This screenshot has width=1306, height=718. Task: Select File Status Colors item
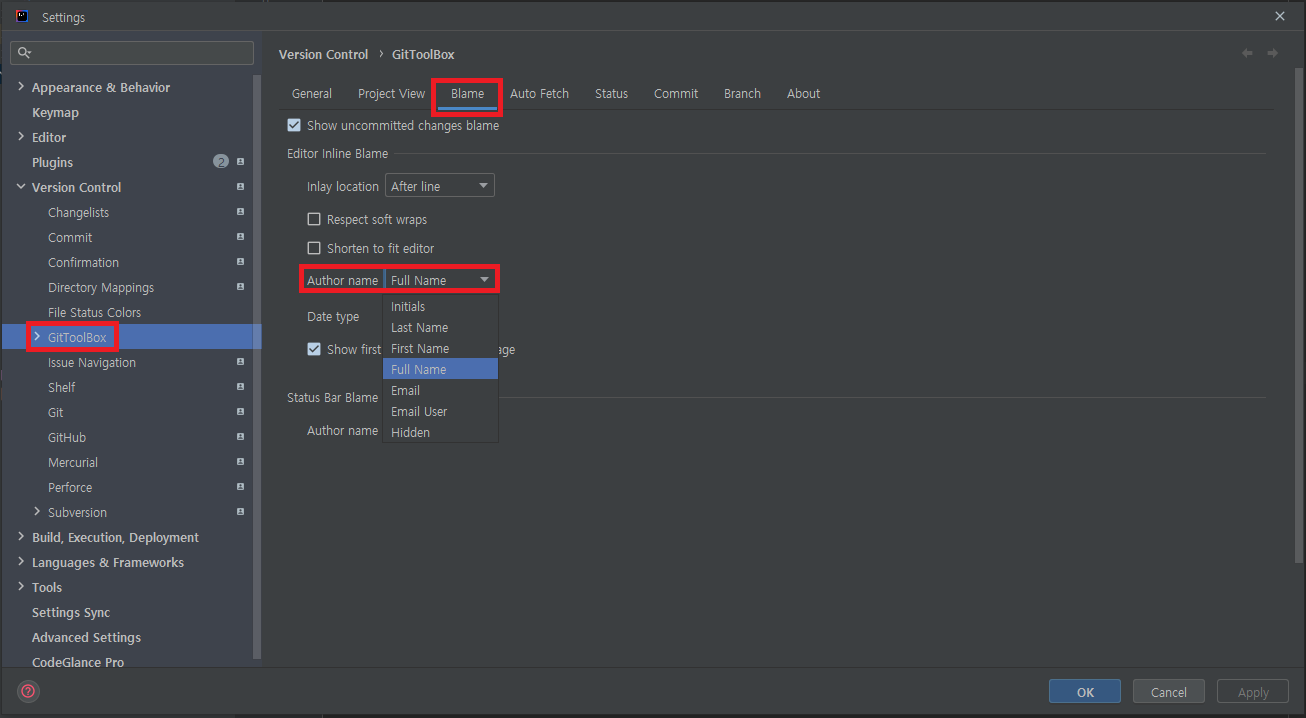click(94, 312)
